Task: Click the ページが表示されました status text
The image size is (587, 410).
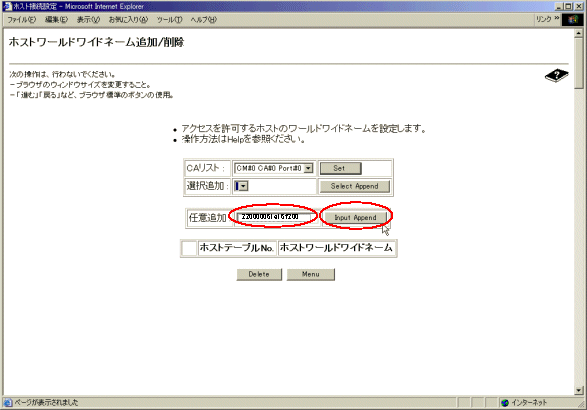Action: point(46,403)
